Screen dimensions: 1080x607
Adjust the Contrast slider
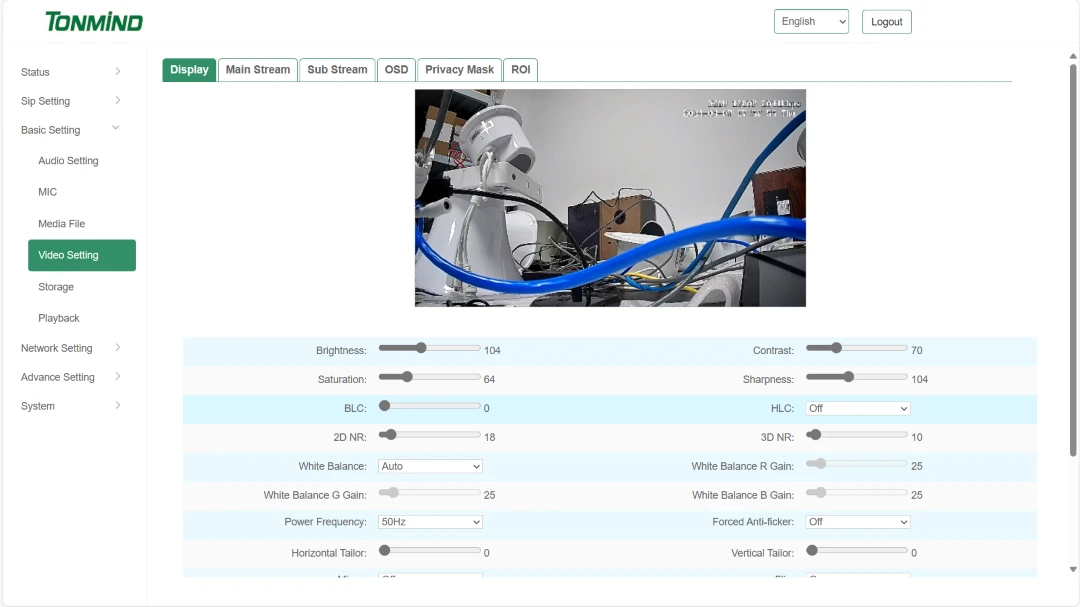(x=857, y=348)
